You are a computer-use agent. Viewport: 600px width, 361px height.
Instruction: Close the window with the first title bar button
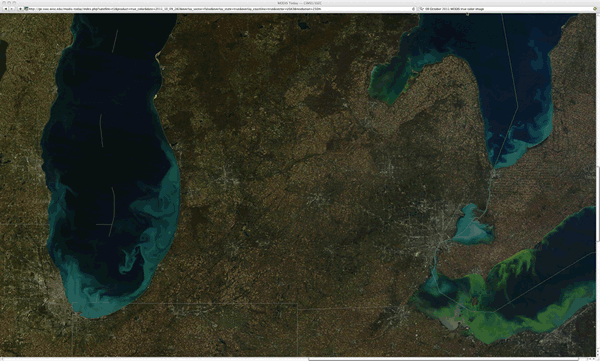click(4, 3)
